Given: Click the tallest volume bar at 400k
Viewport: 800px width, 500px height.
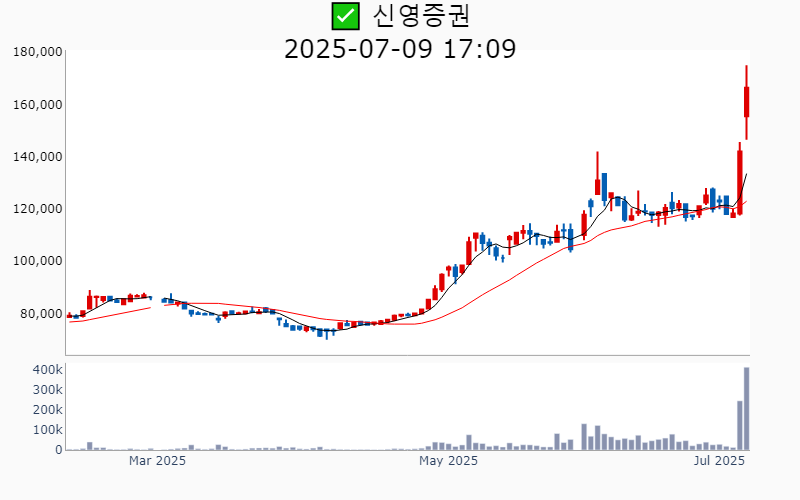Looking at the screenshot, I should point(746,409).
